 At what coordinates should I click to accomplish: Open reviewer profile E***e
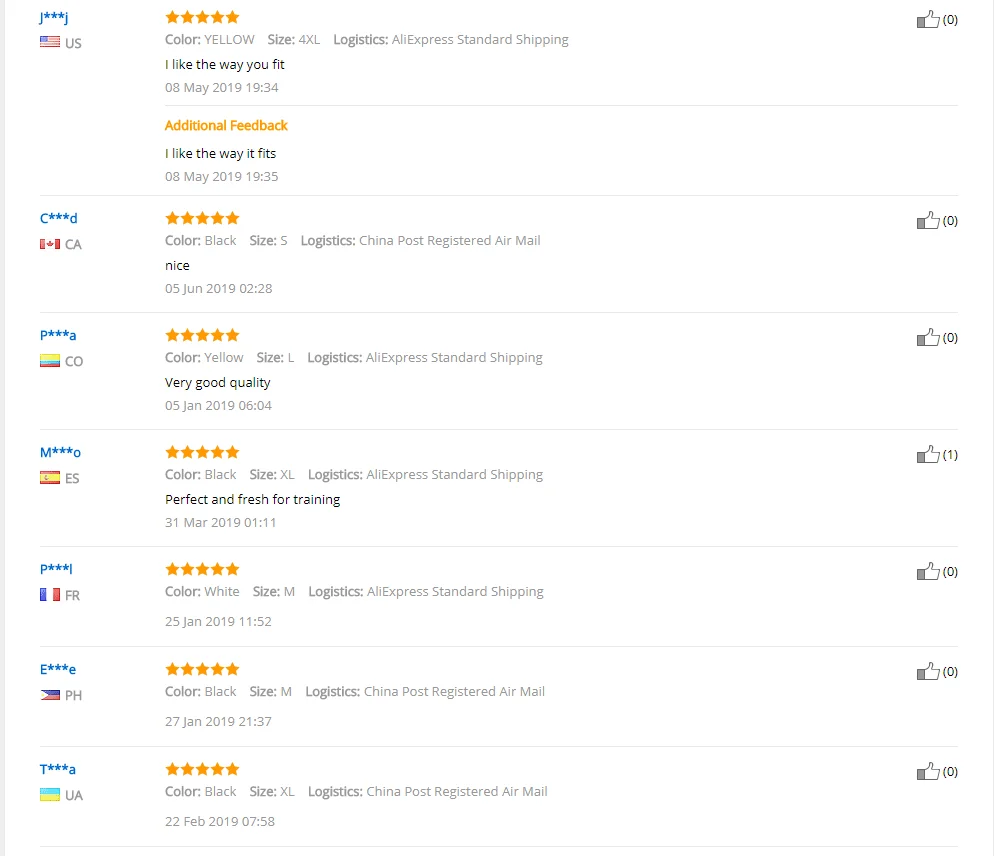pos(58,669)
